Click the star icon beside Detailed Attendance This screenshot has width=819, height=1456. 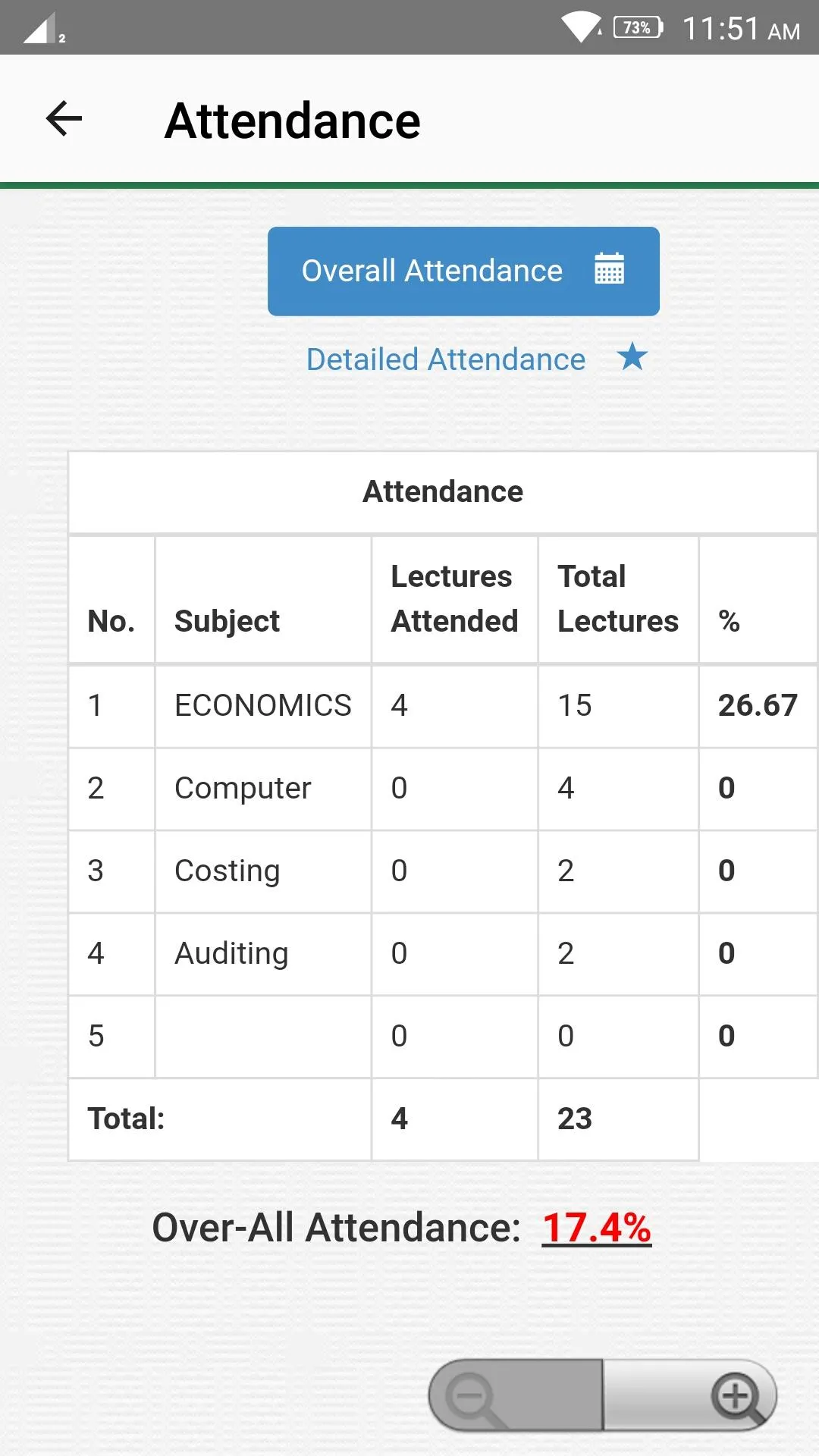632,356
